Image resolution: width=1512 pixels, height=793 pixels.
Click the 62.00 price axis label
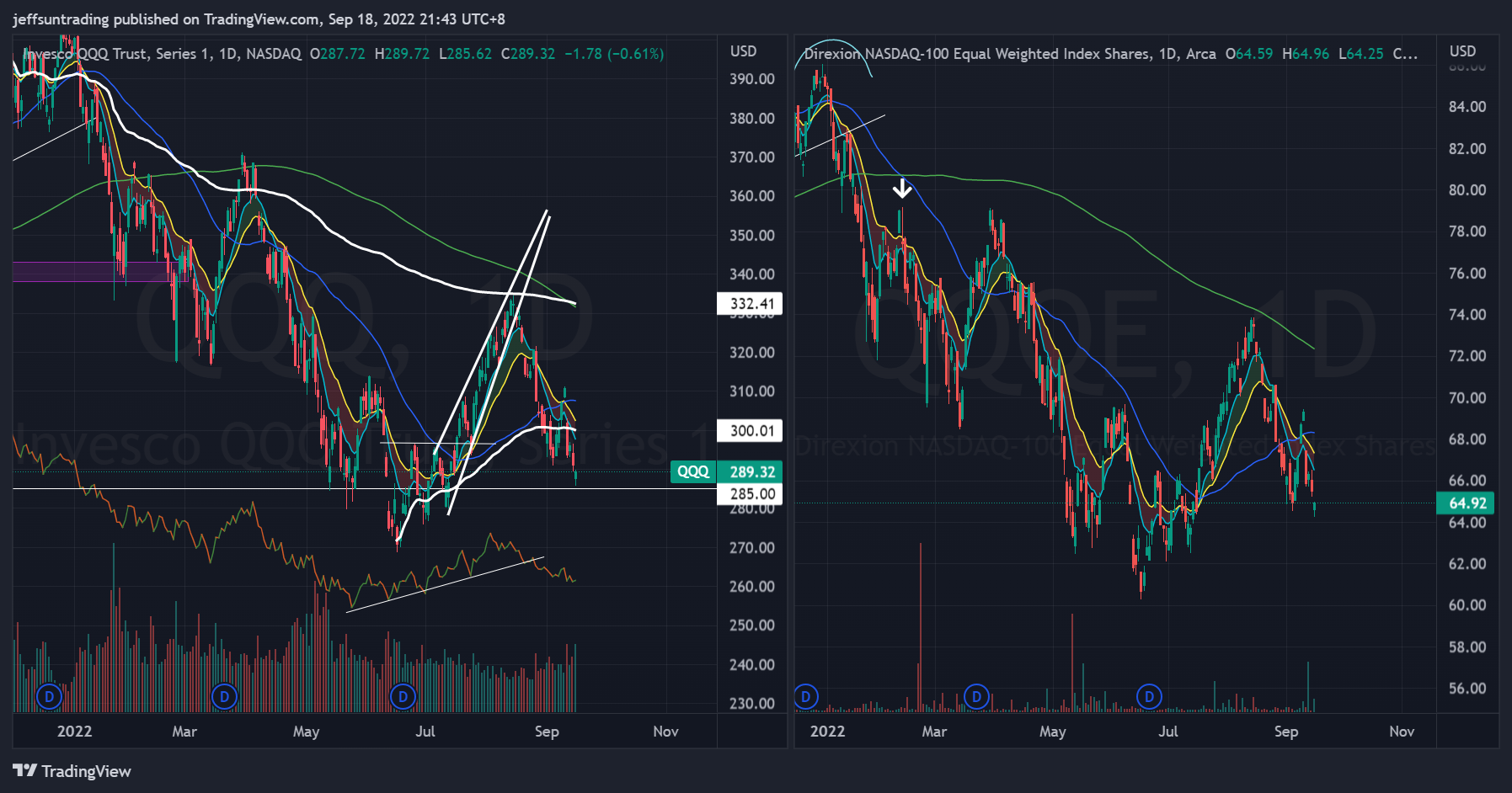[x=1467, y=564]
